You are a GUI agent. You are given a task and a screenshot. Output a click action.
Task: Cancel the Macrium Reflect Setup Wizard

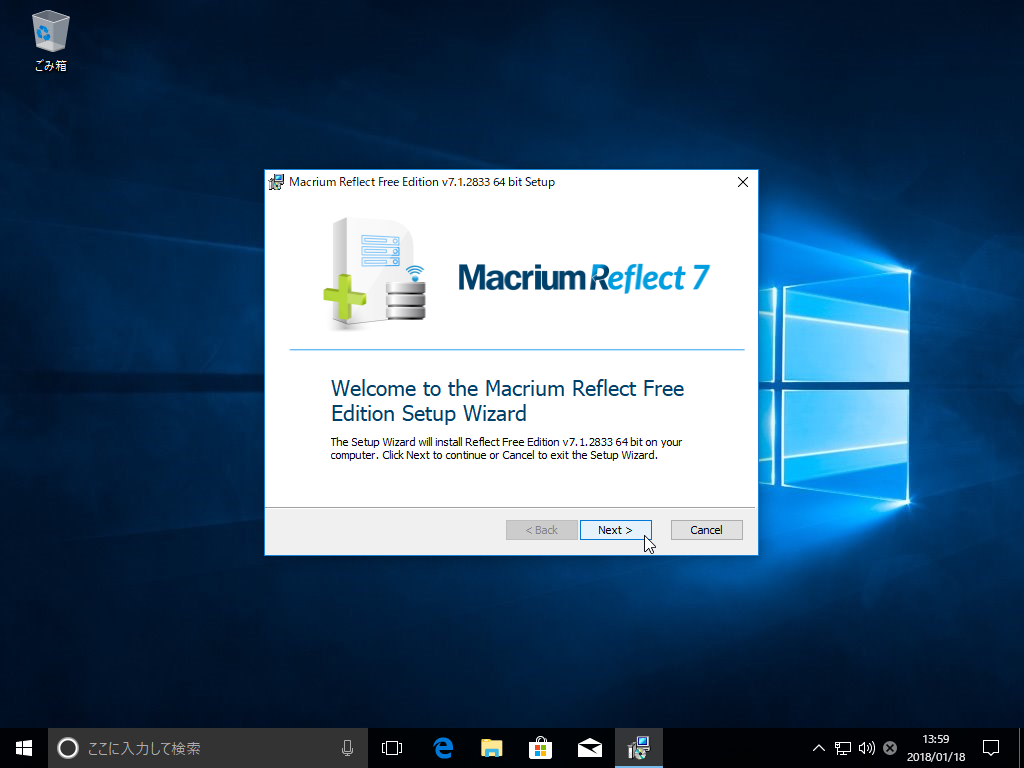coord(706,530)
